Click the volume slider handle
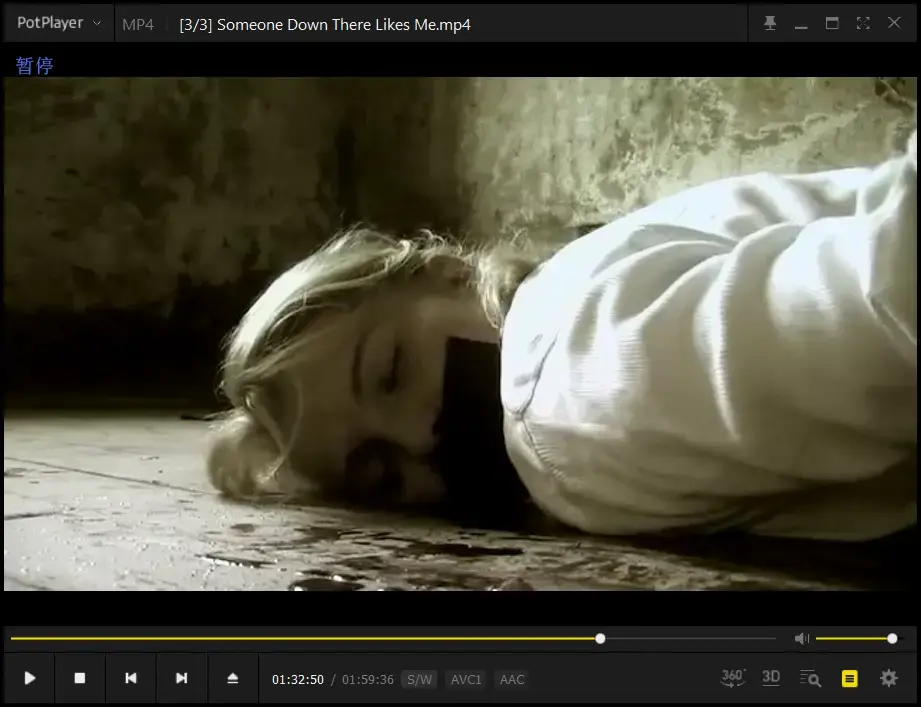Image resolution: width=921 pixels, height=707 pixels. 892,638
